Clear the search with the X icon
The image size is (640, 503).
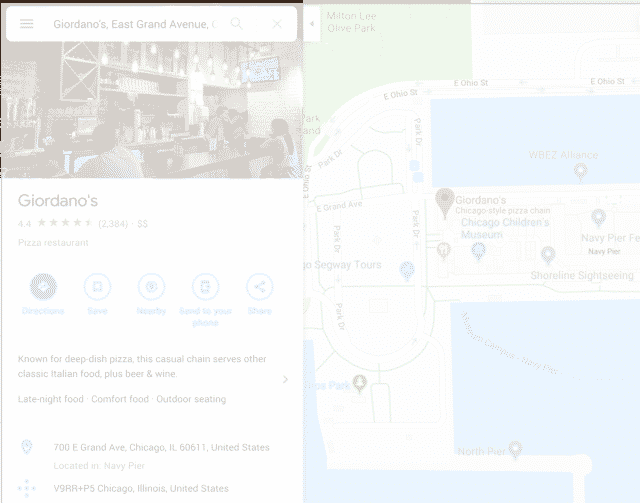(277, 24)
